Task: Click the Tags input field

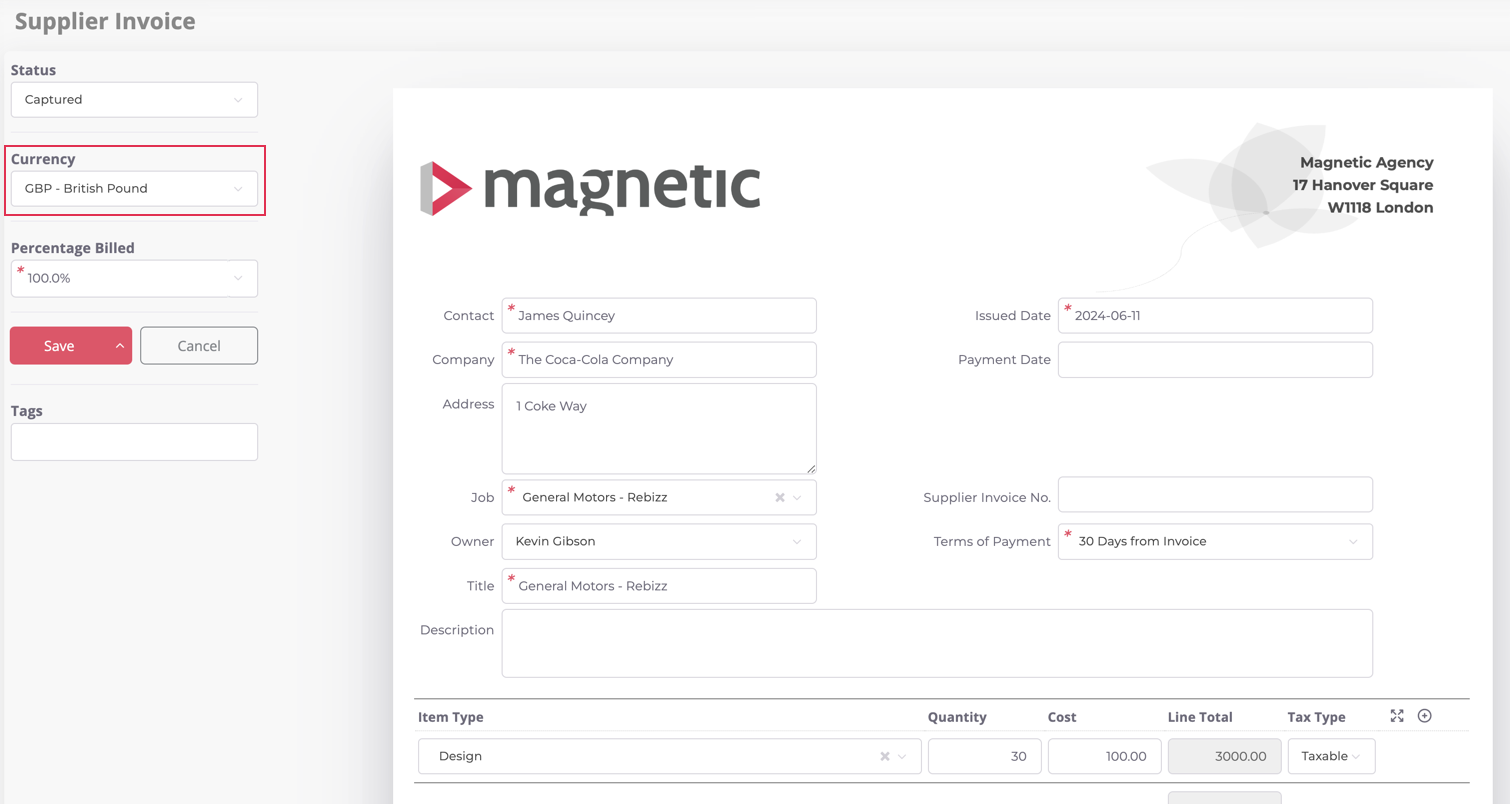Action: [134, 442]
